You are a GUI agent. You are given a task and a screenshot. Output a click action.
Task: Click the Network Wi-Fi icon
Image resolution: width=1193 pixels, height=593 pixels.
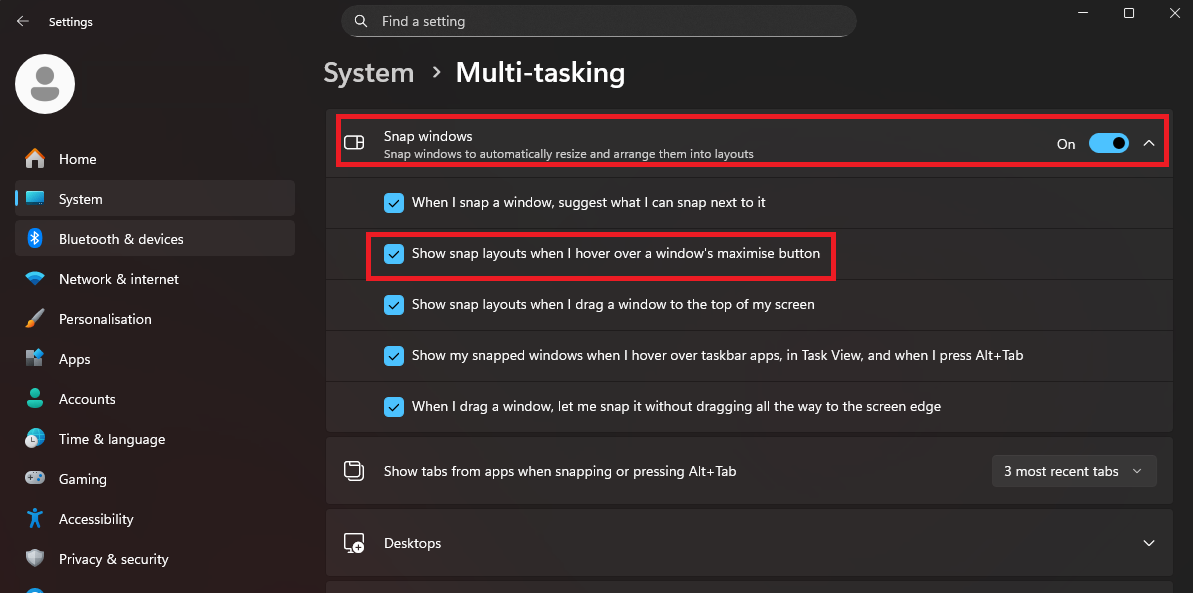point(35,279)
